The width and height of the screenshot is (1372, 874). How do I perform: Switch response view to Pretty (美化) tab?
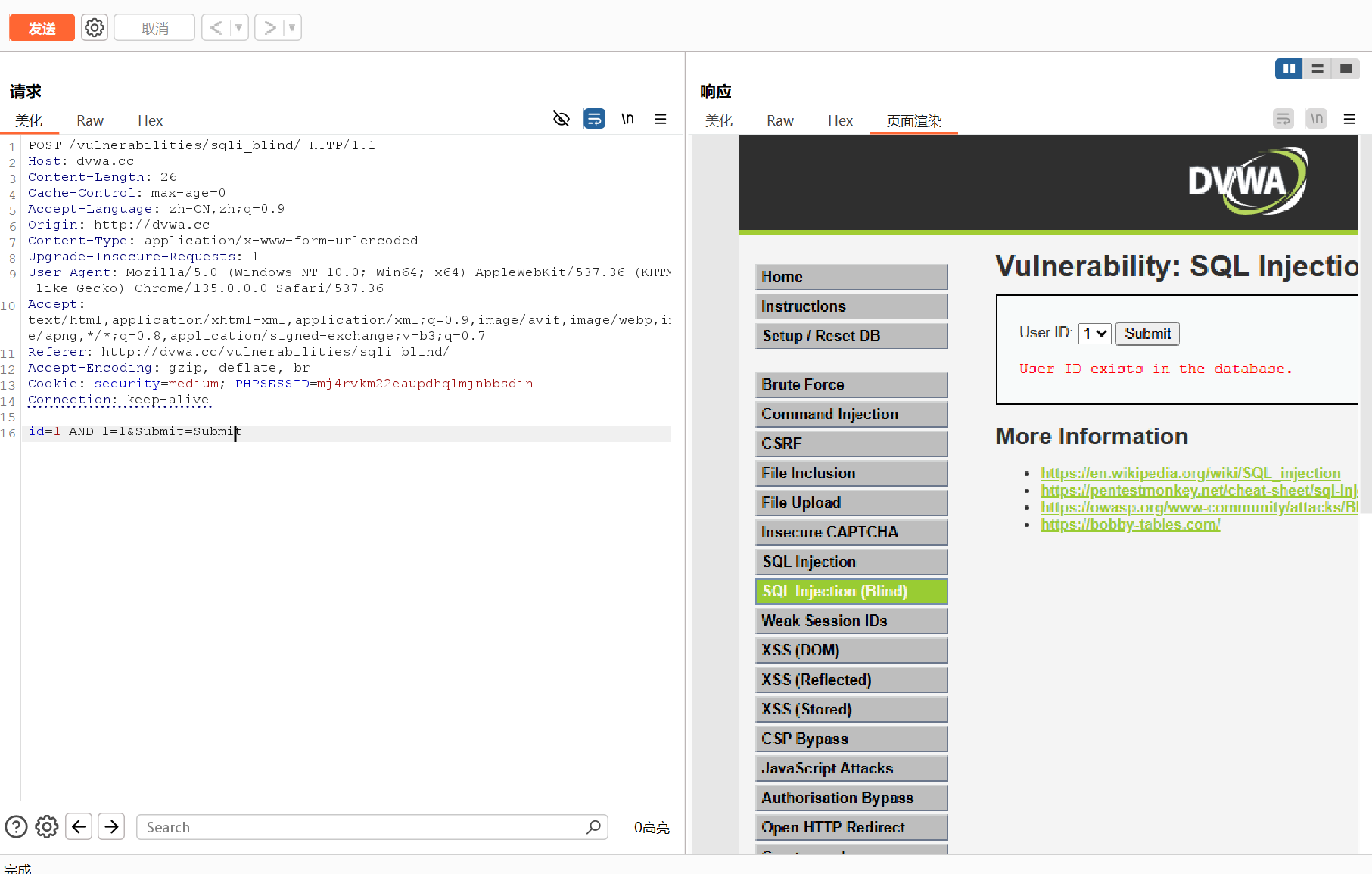pos(719,120)
